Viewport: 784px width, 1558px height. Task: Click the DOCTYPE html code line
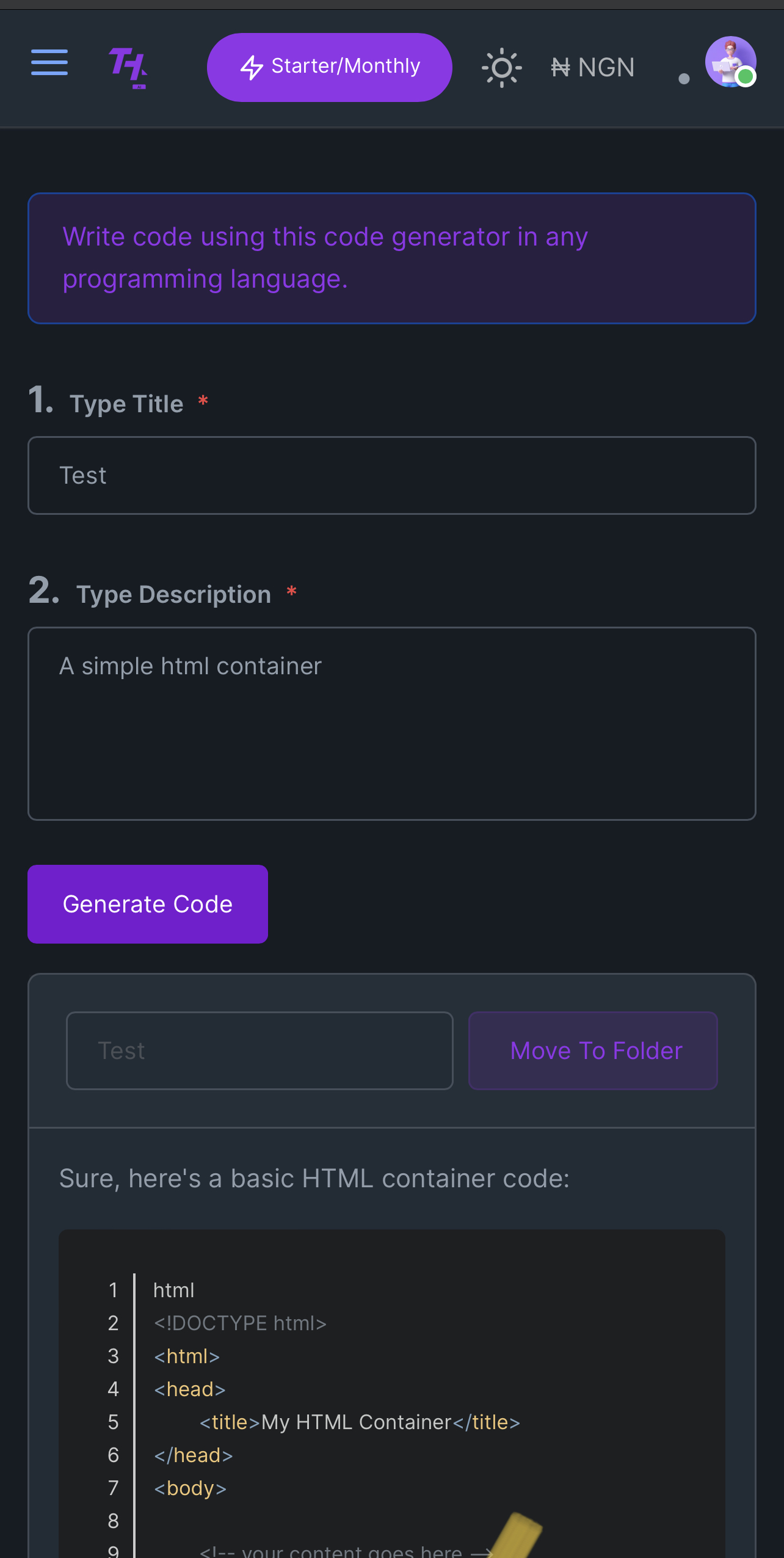click(x=240, y=1323)
